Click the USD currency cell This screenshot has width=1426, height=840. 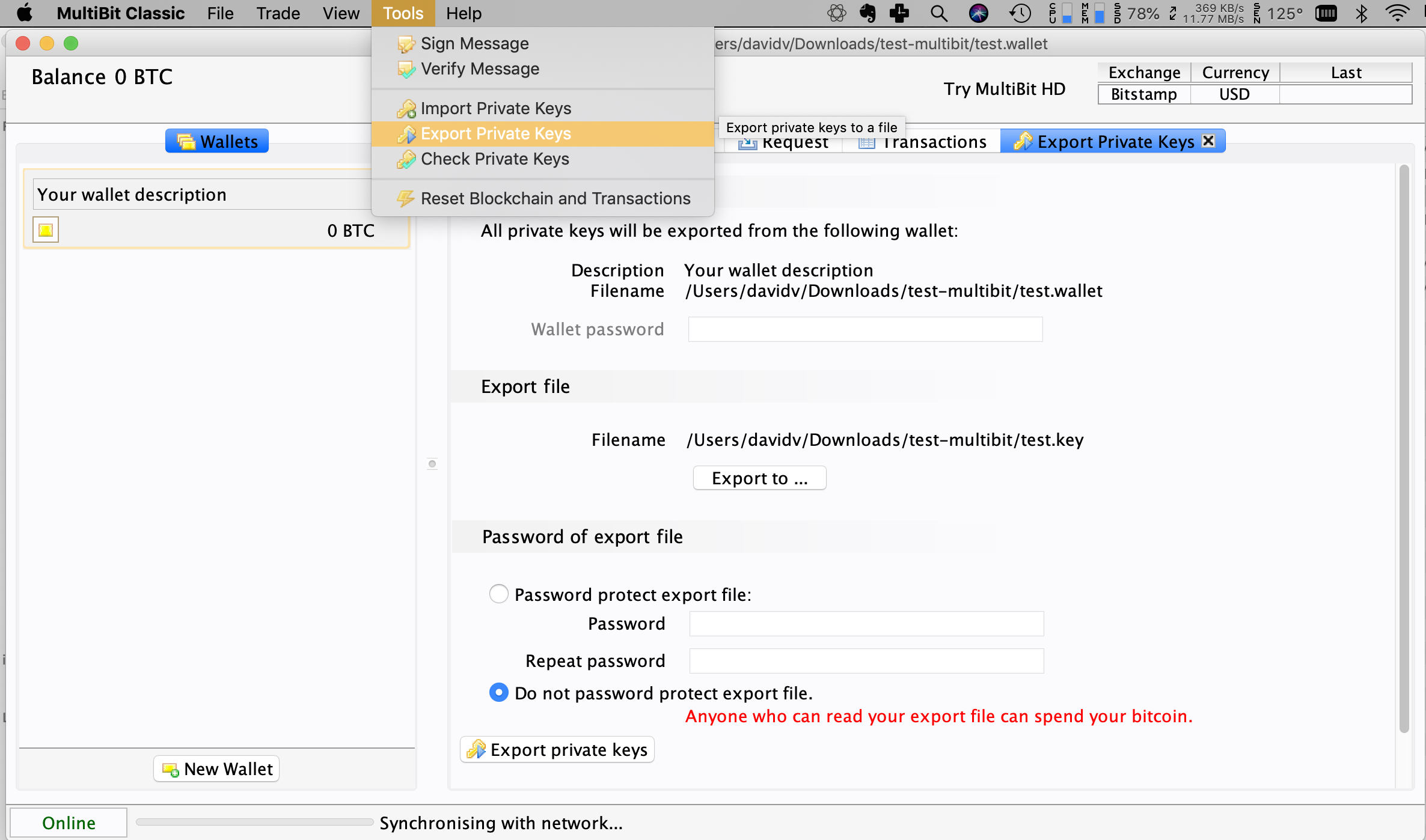(x=1235, y=94)
